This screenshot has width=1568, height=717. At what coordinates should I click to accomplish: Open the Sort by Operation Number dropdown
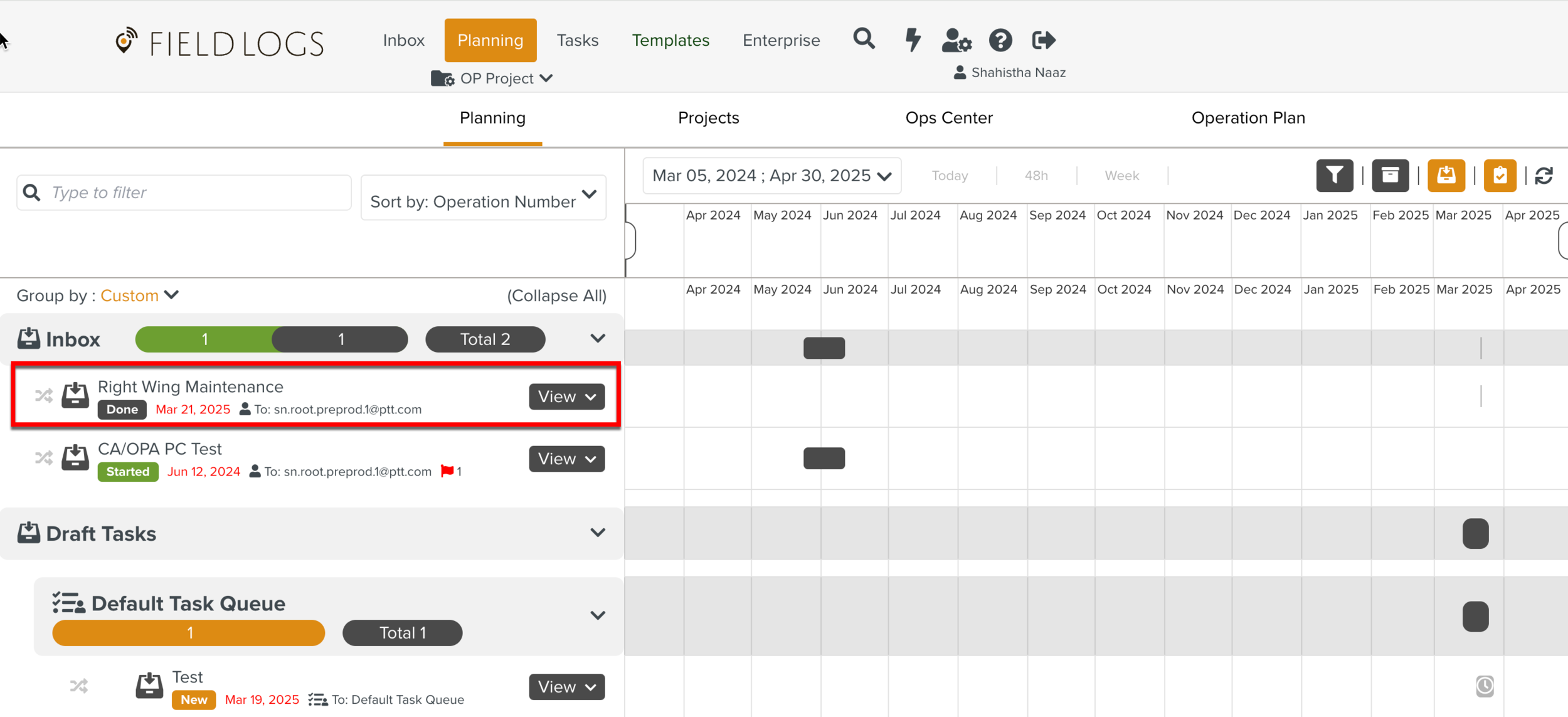483,198
